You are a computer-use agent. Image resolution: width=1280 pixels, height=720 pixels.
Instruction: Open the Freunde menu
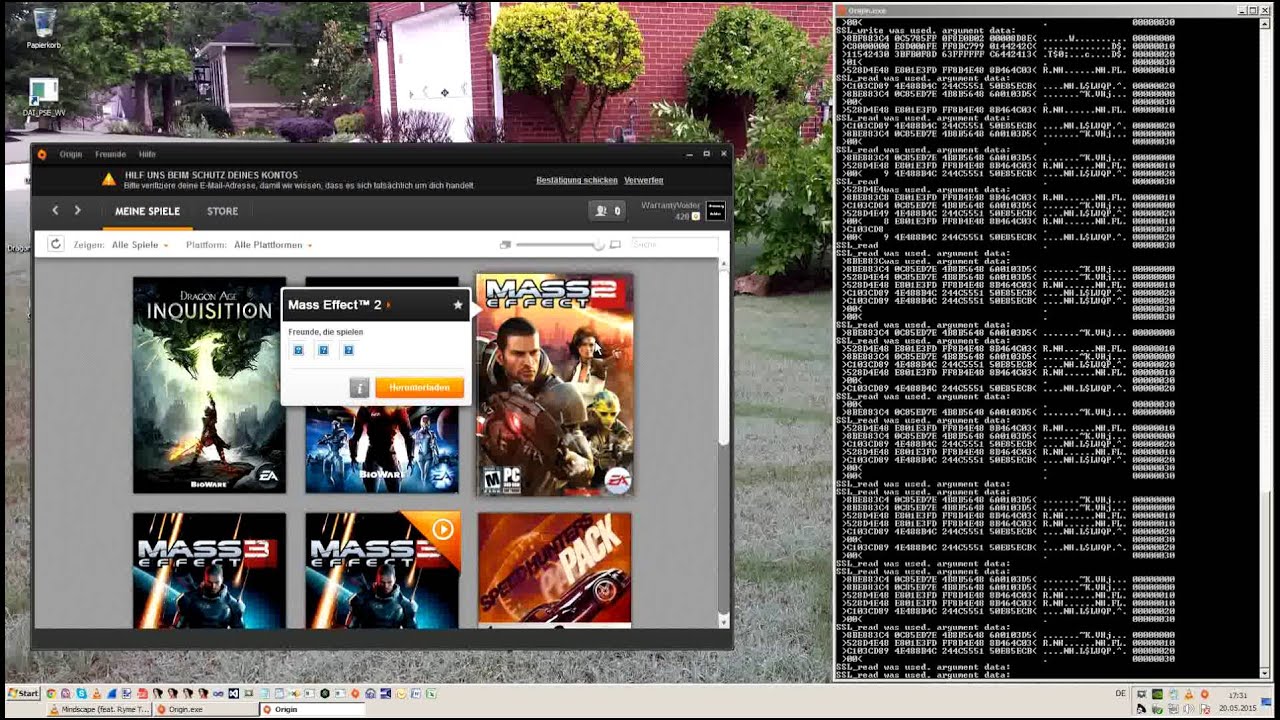[x=110, y=154]
